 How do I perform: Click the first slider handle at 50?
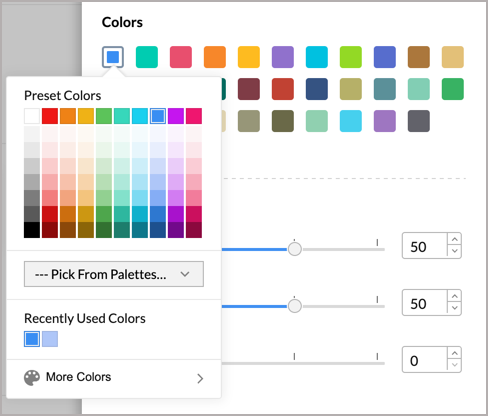point(295,249)
